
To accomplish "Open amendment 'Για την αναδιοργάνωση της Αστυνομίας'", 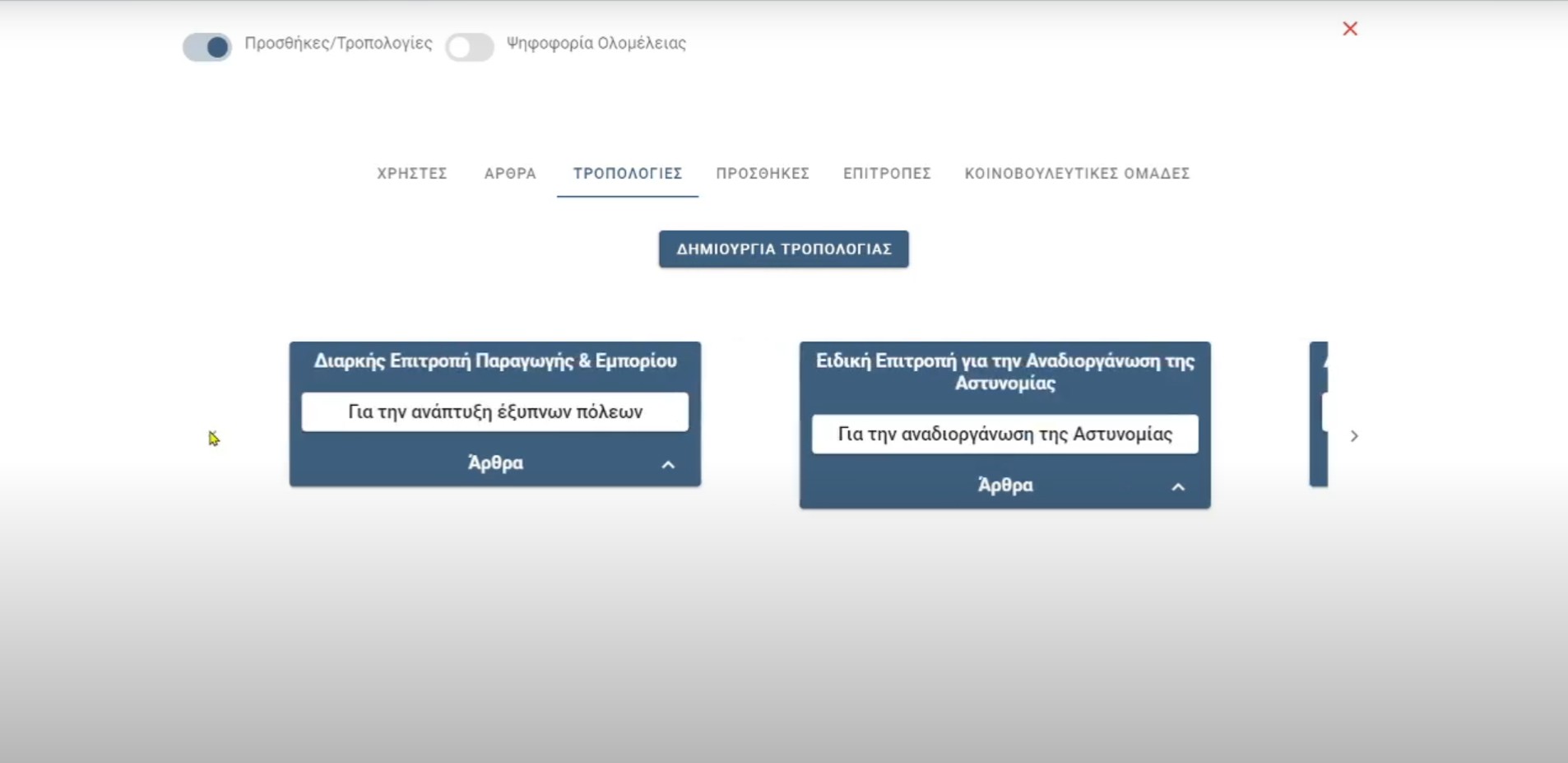I will pyautogui.click(x=1004, y=434).
